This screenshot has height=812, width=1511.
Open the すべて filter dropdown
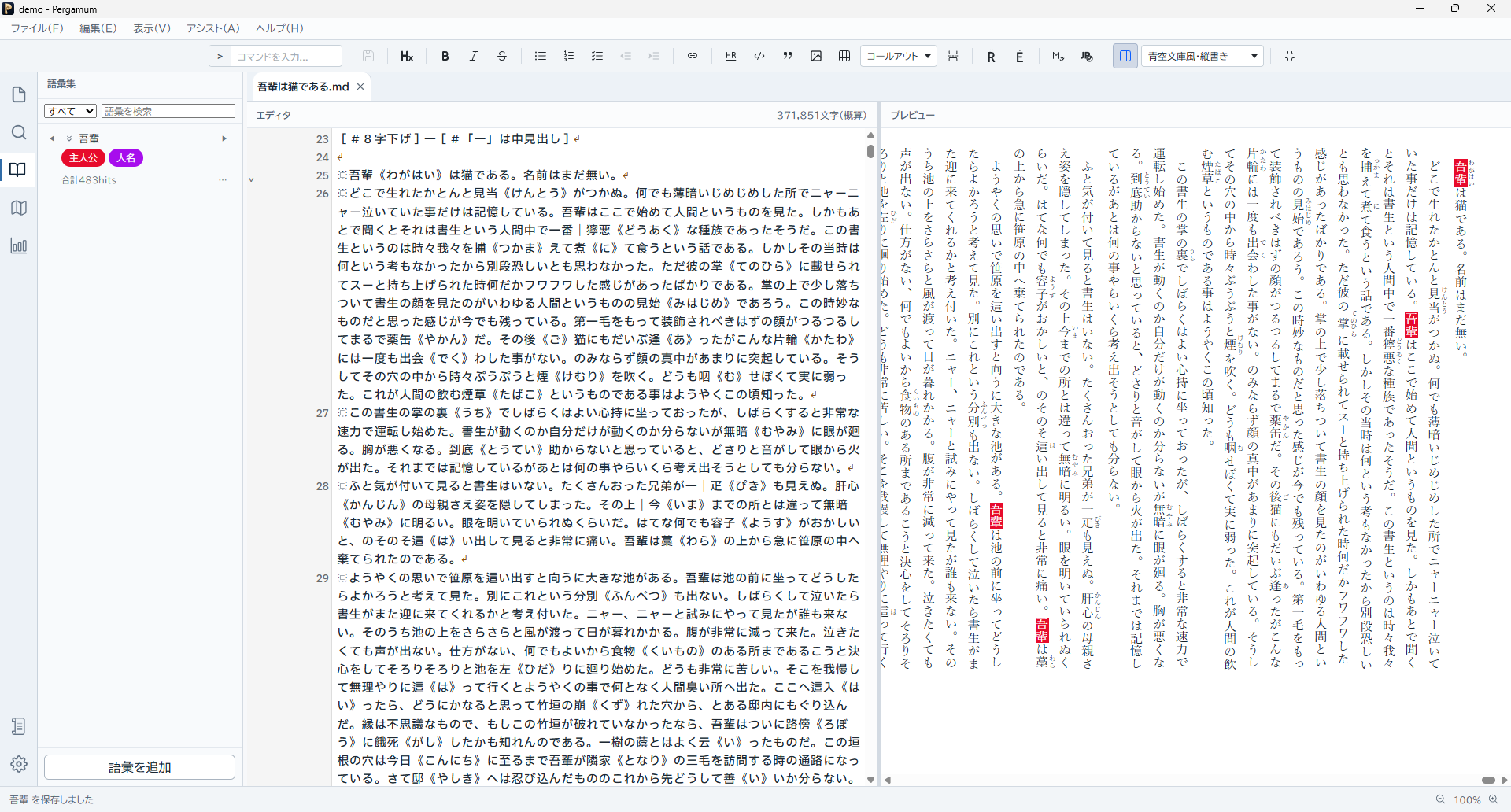pos(70,111)
